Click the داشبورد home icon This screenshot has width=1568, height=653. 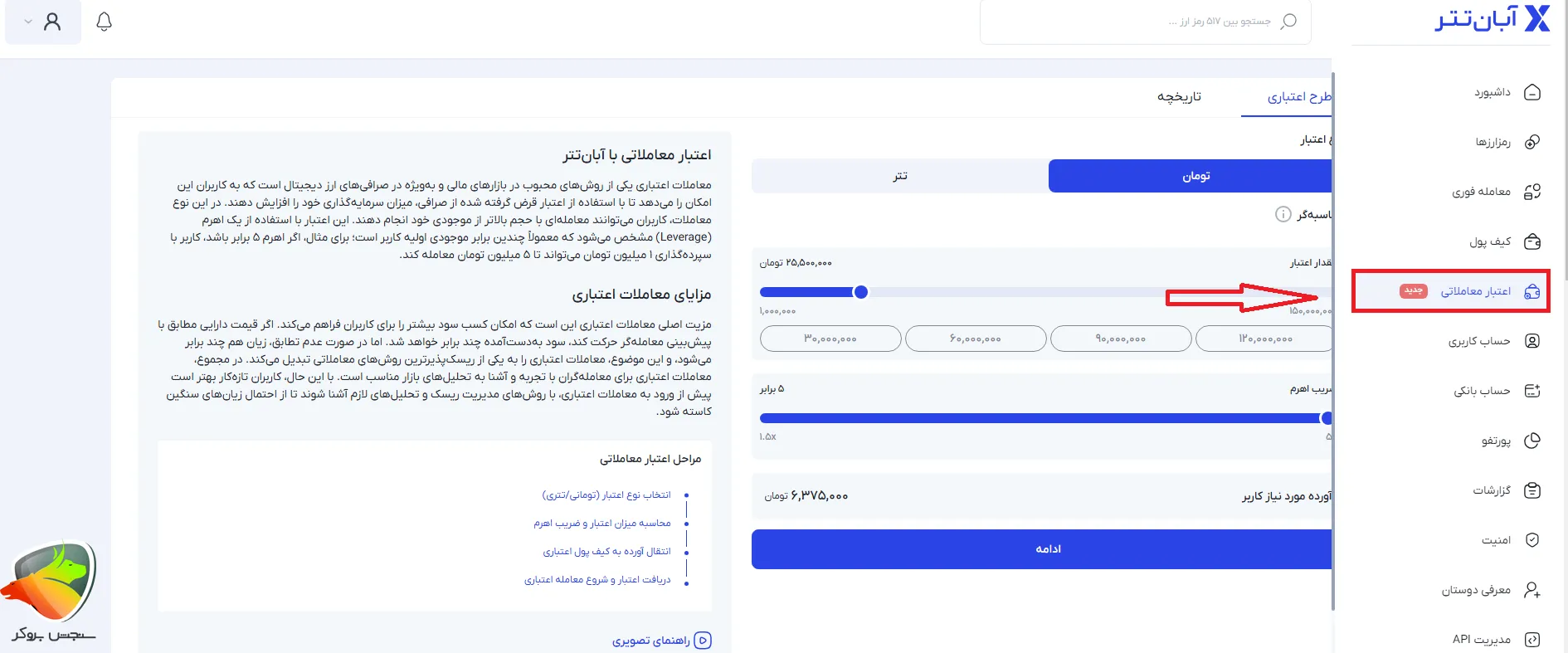pos(1532,92)
